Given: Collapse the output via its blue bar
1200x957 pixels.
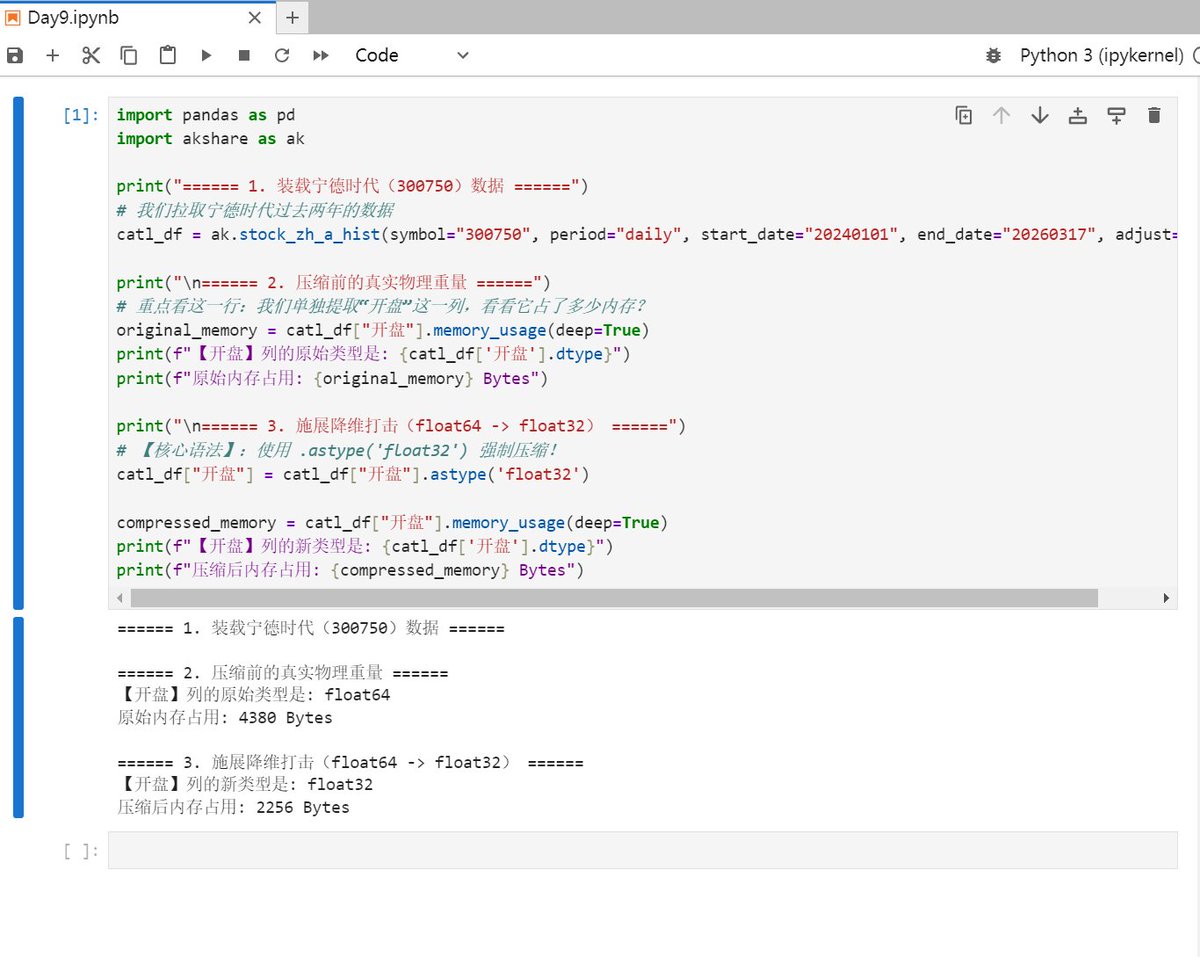Looking at the screenshot, I should (x=18, y=717).
